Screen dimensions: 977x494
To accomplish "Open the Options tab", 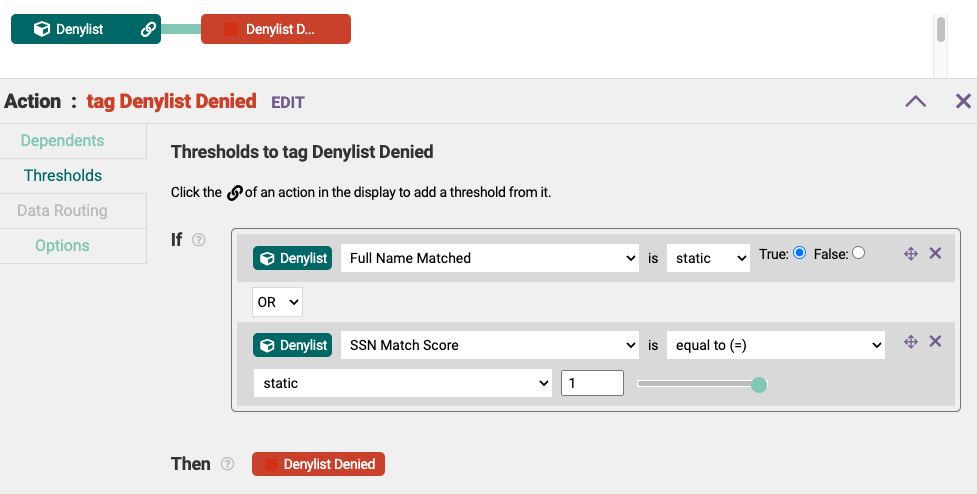I will [62, 245].
